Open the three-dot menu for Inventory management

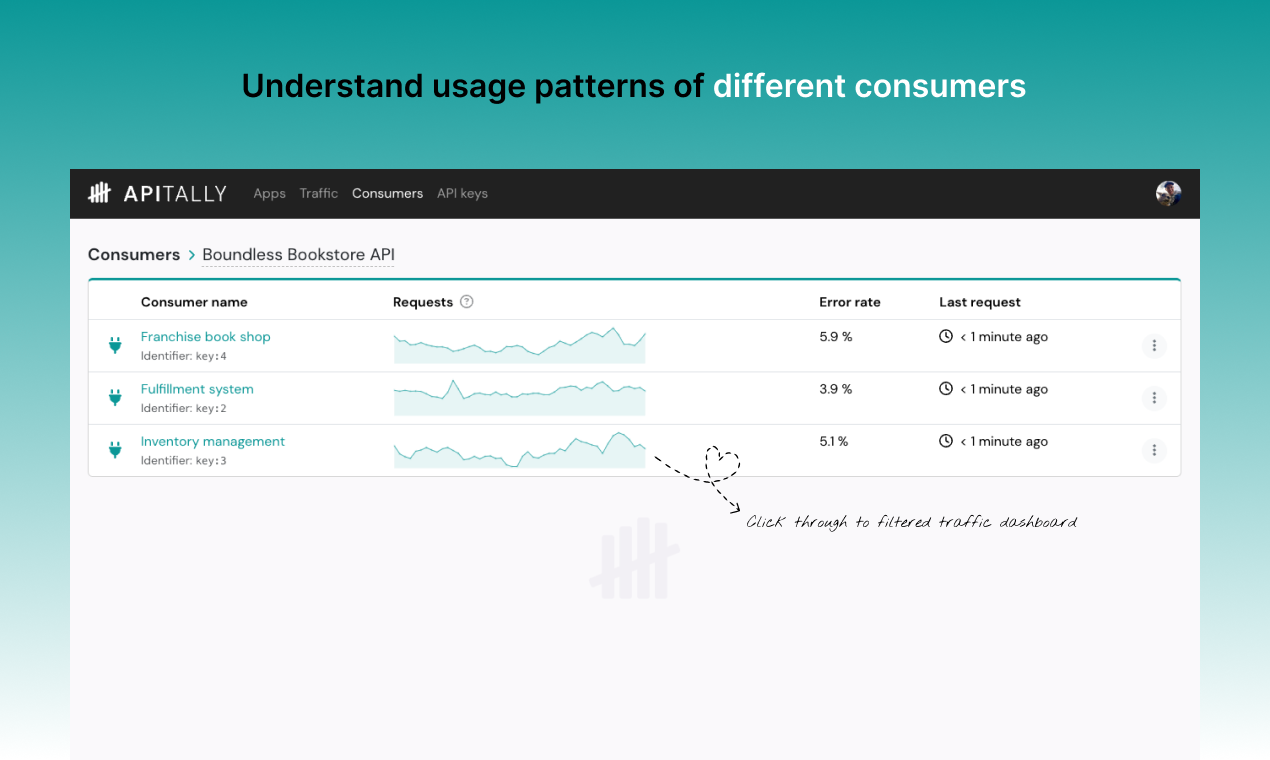[x=1154, y=450]
